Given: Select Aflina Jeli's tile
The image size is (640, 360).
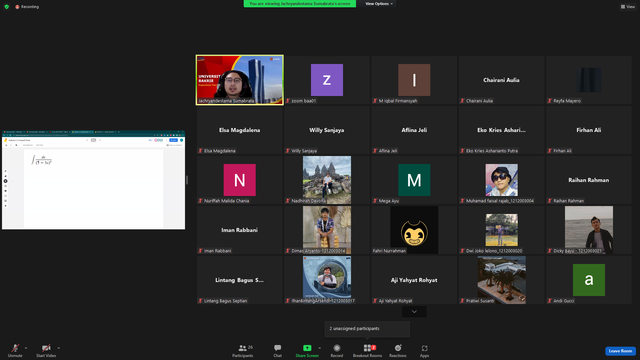Looking at the screenshot, I should coord(414,130).
